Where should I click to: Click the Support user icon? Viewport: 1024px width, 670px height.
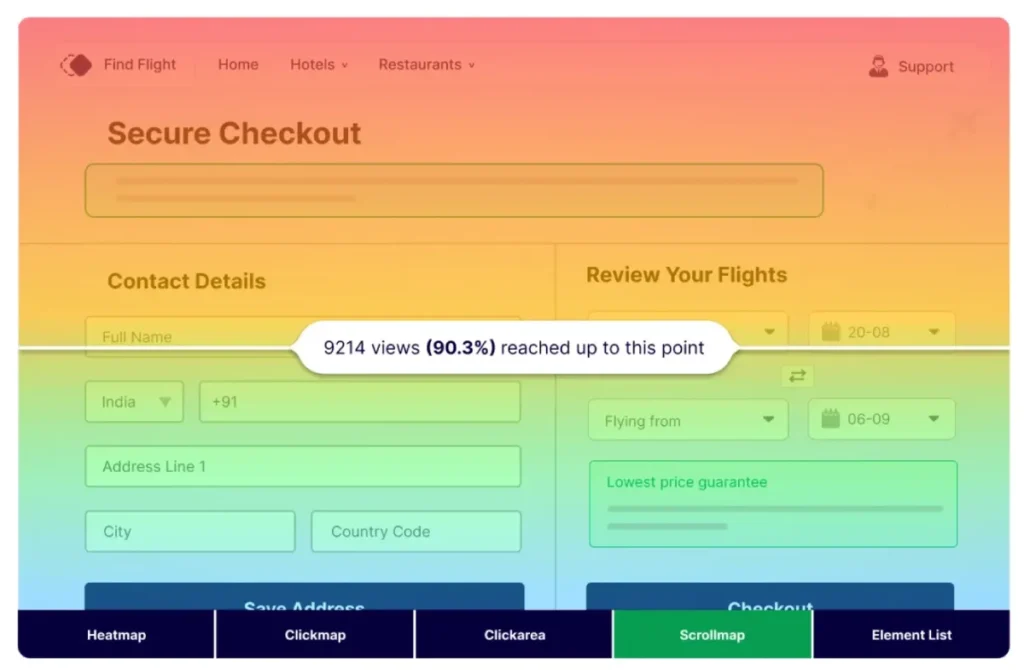tap(878, 66)
